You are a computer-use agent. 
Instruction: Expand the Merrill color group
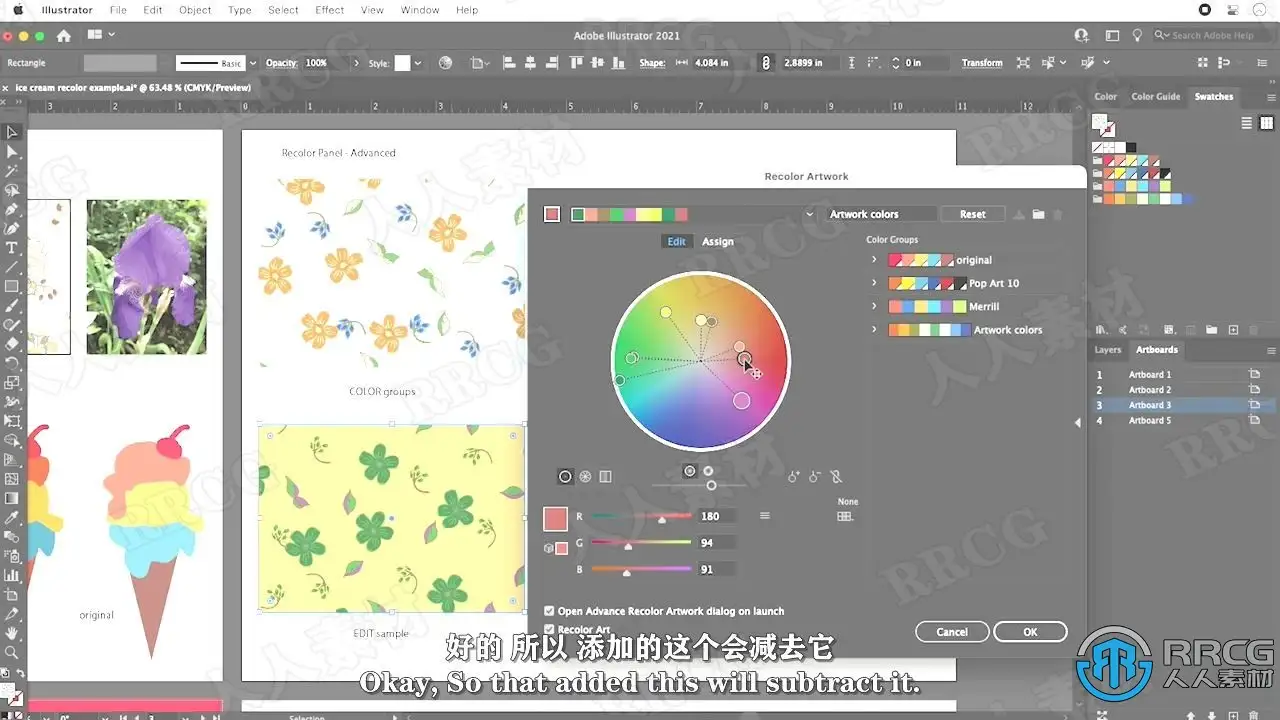tap(874, 307)
